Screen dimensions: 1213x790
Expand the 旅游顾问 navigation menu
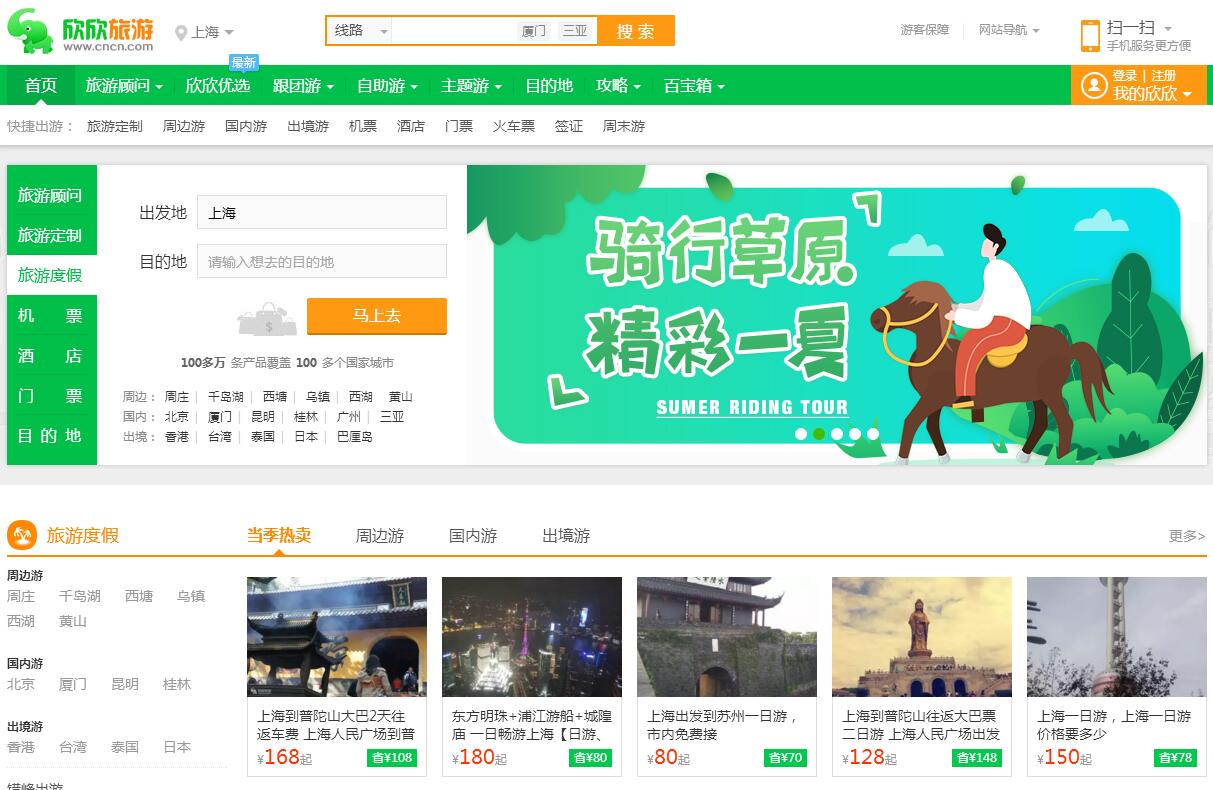click(x=124, y=86)
